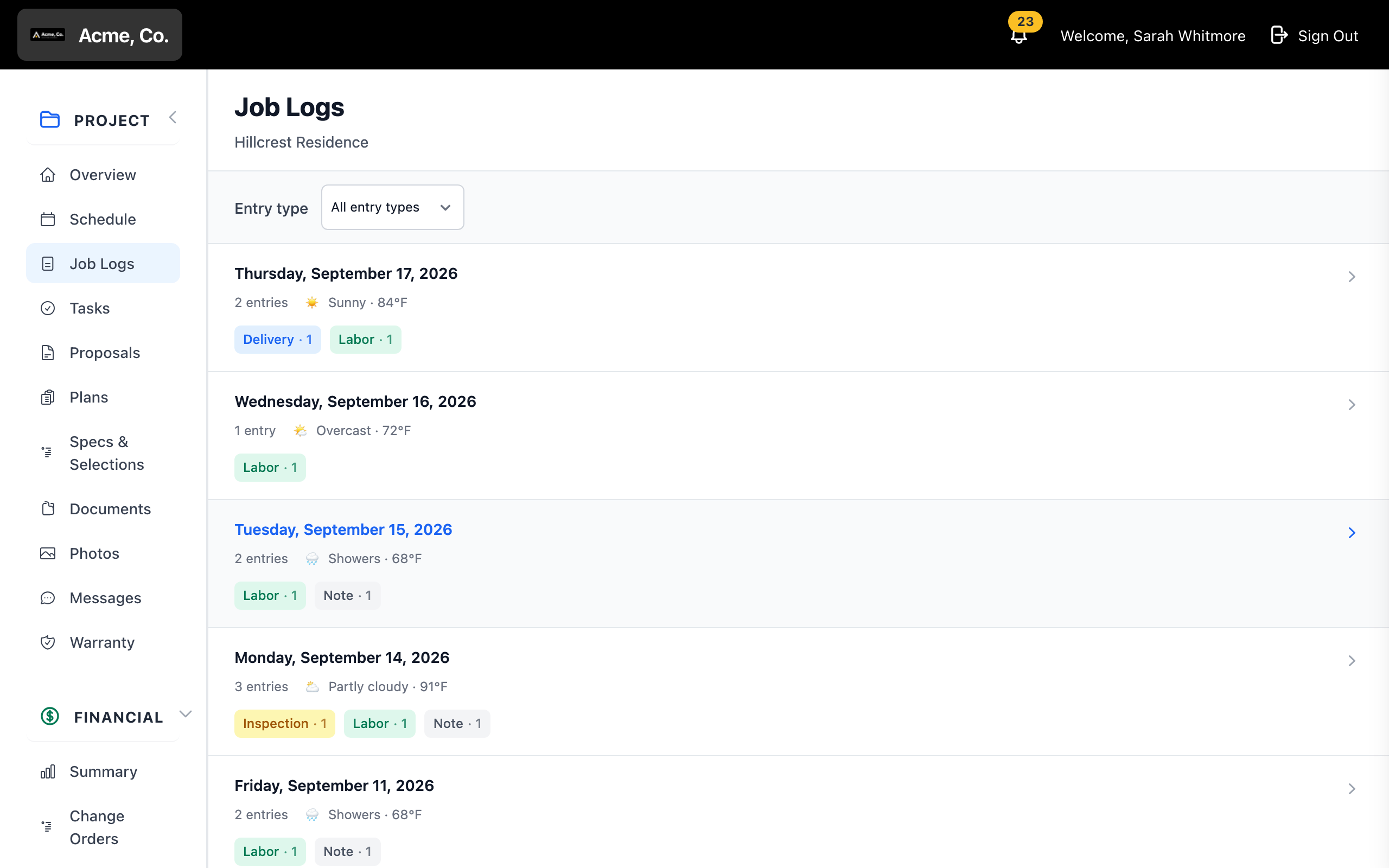Collapse the Project sidebar section
Image resolution: width=1389 pixels, height=868 pixels.
(x=172, y=118)
